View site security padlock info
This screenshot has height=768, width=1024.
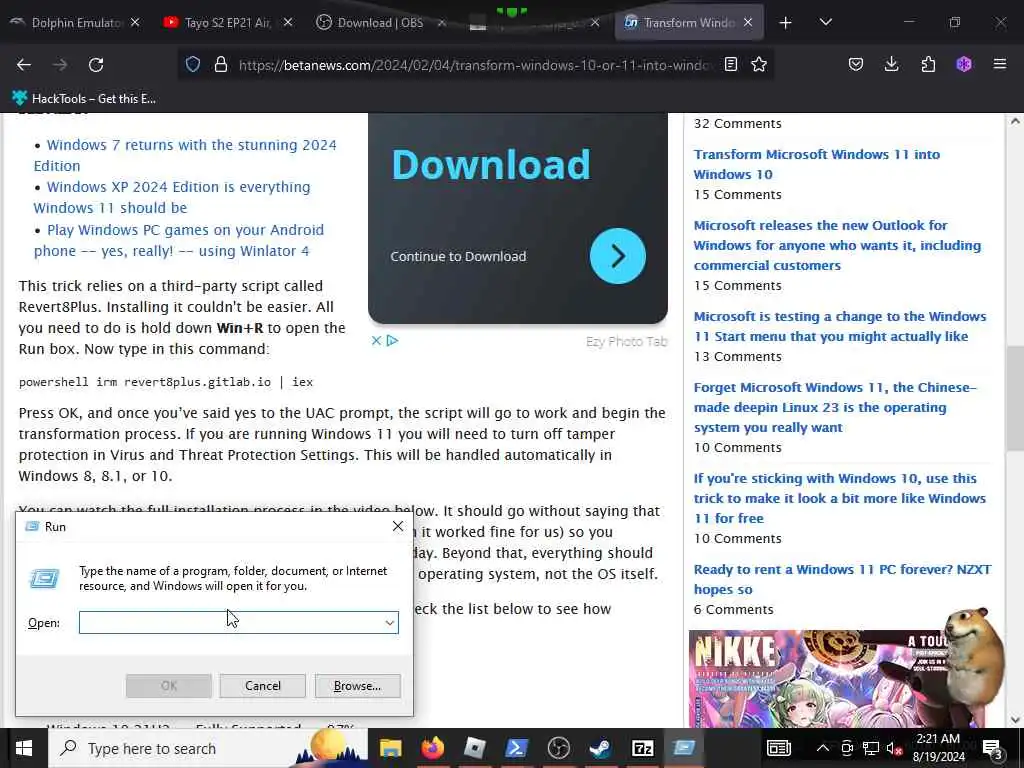[221, 64]
